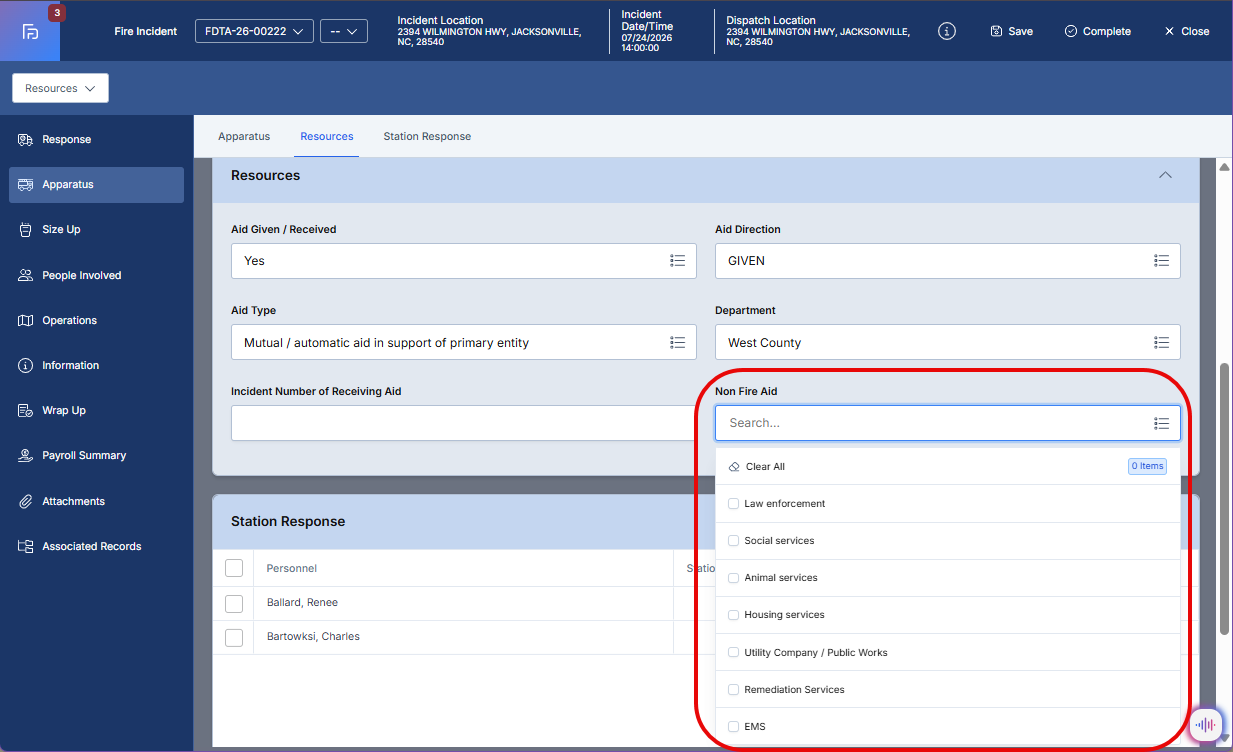Image resolution: width=1233 pixels, height=752 pixels.
Task: Open list icon in Aid Given / Received field
Action: pyautogui.click(x=678, y=260)
